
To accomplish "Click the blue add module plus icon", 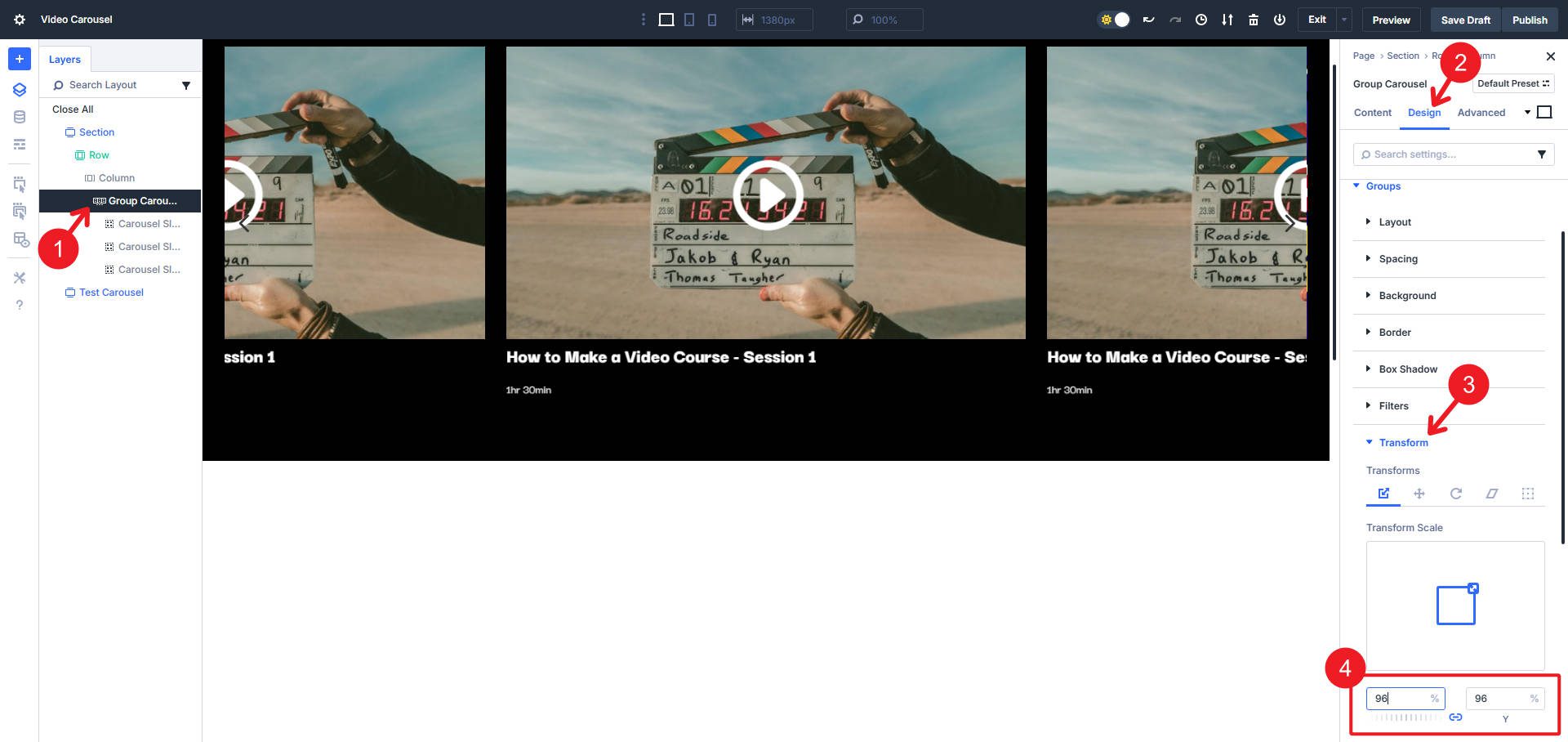I will (20, 59).
